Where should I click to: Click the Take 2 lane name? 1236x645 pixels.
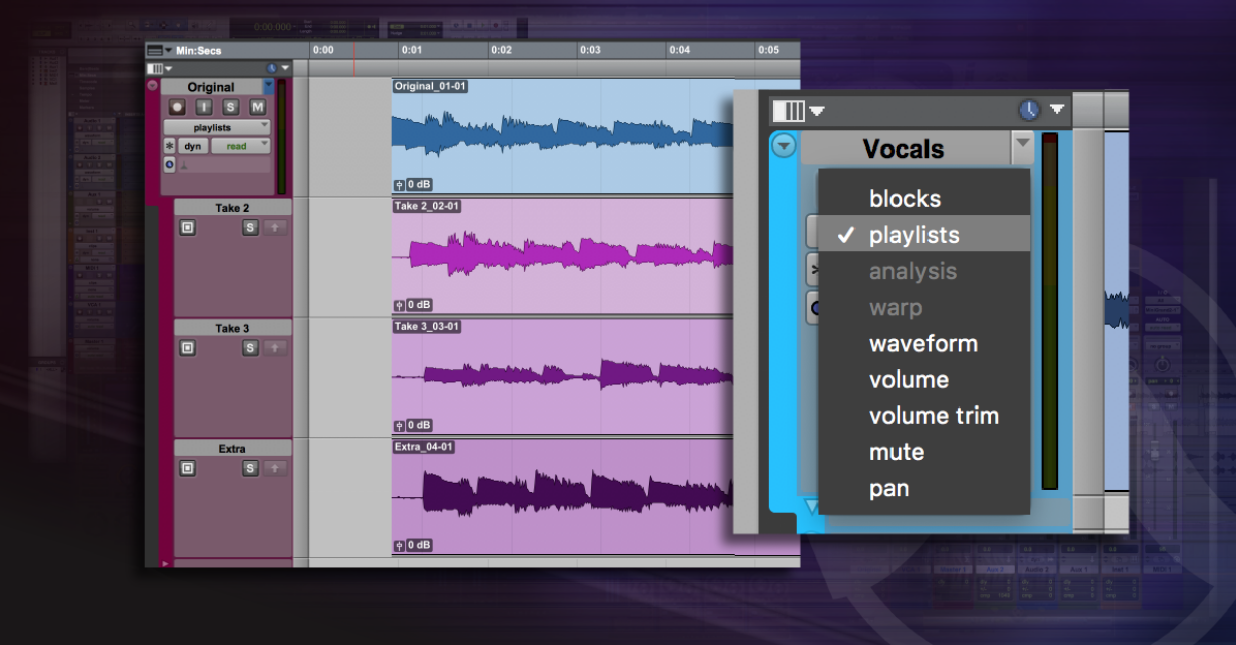[x=232, y=208]
